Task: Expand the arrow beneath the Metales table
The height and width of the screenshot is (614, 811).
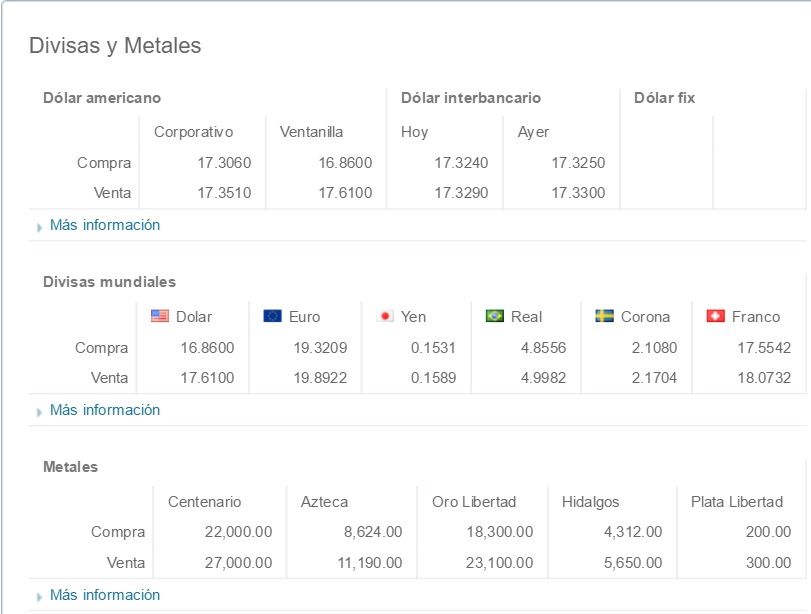Action: (40, 595)
